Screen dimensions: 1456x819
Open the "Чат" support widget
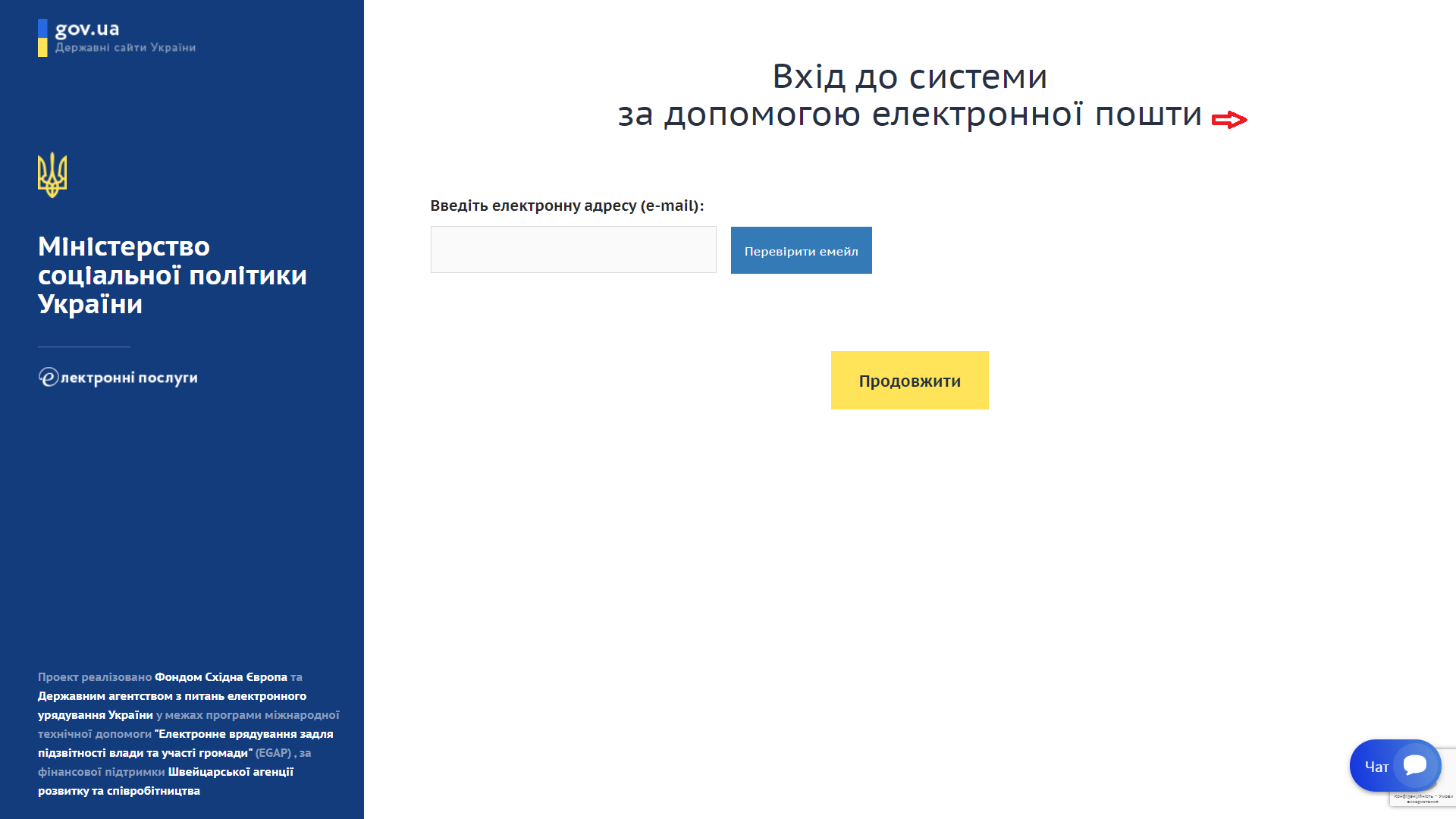pos(1377,767)
